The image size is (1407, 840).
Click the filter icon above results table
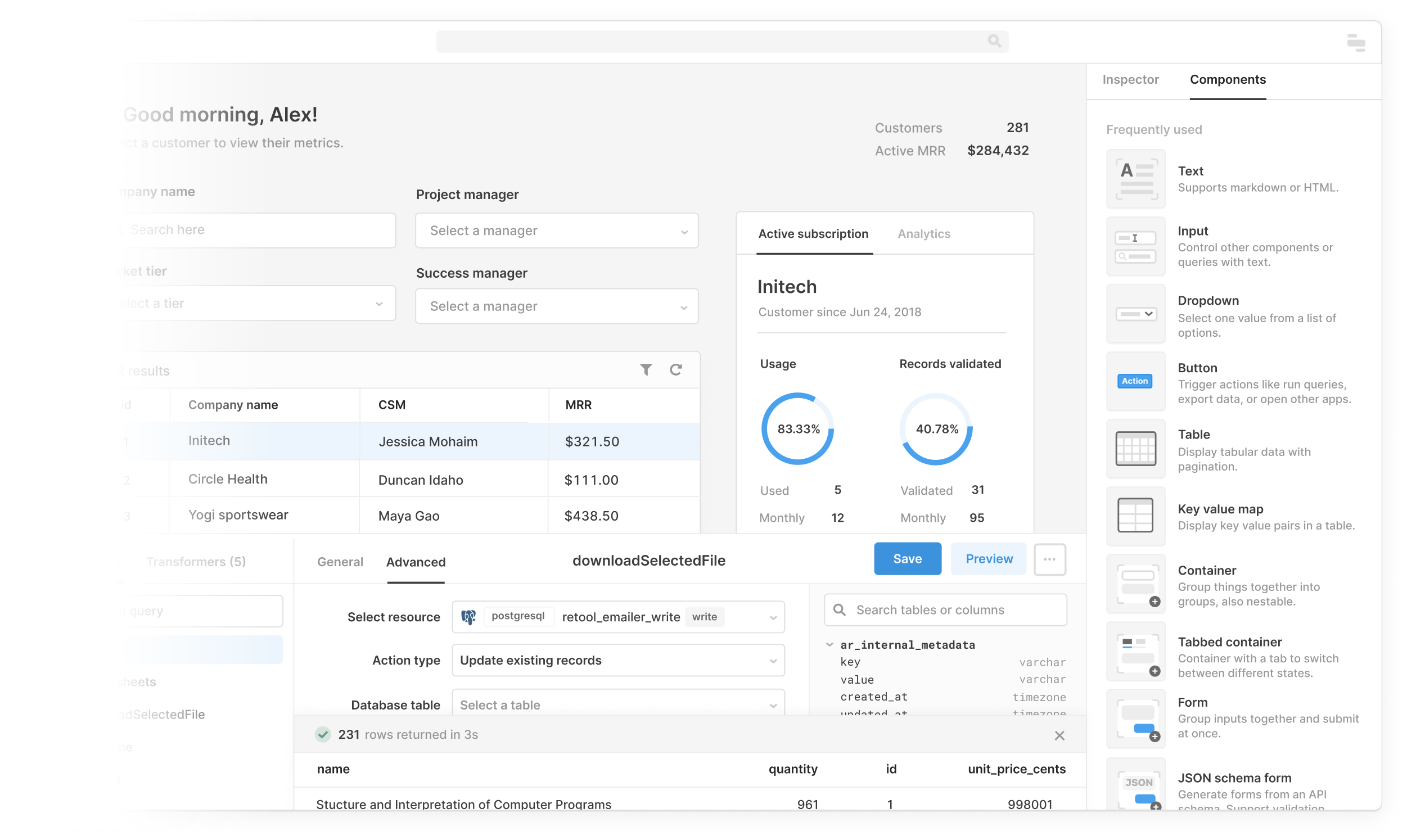pyautogui.click(x=645, y=371)
